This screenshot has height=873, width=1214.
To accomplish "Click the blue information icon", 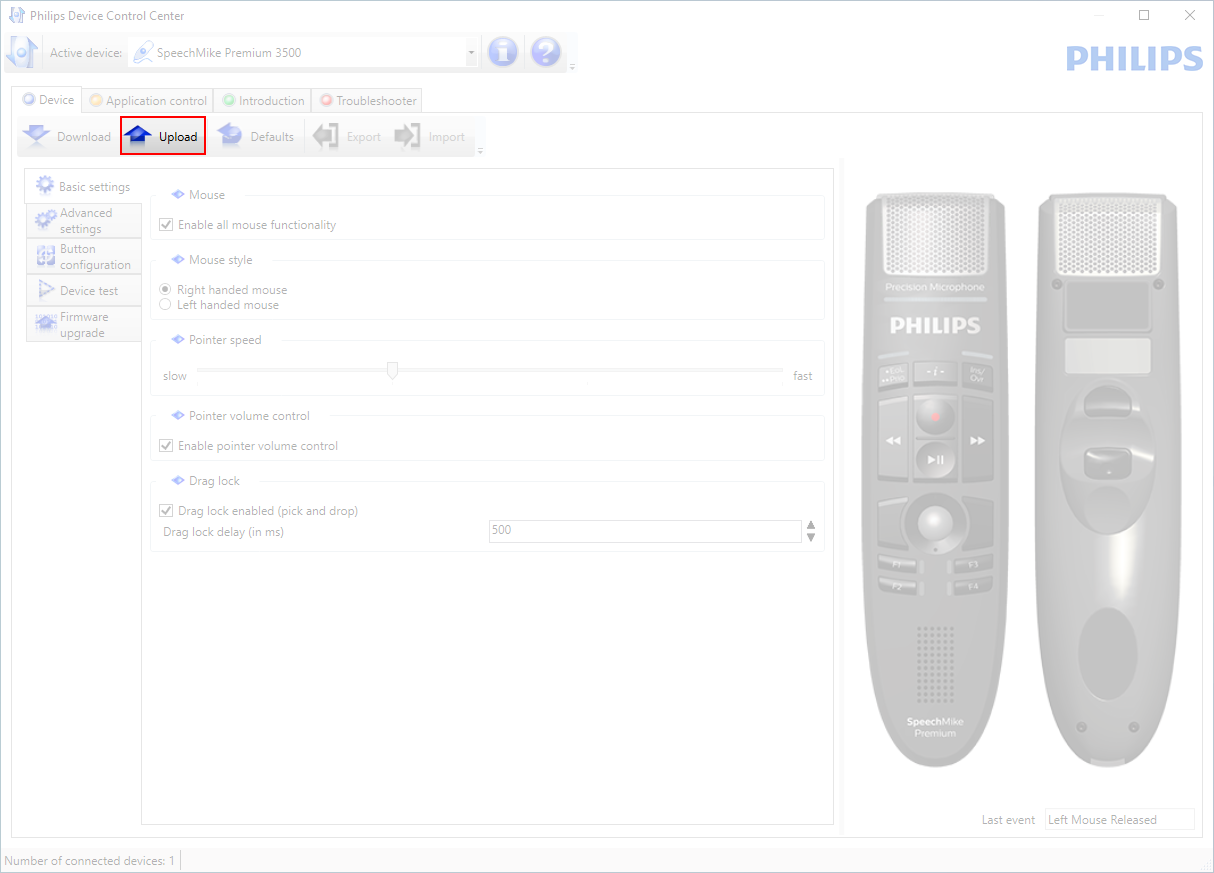I will (502, 52).
